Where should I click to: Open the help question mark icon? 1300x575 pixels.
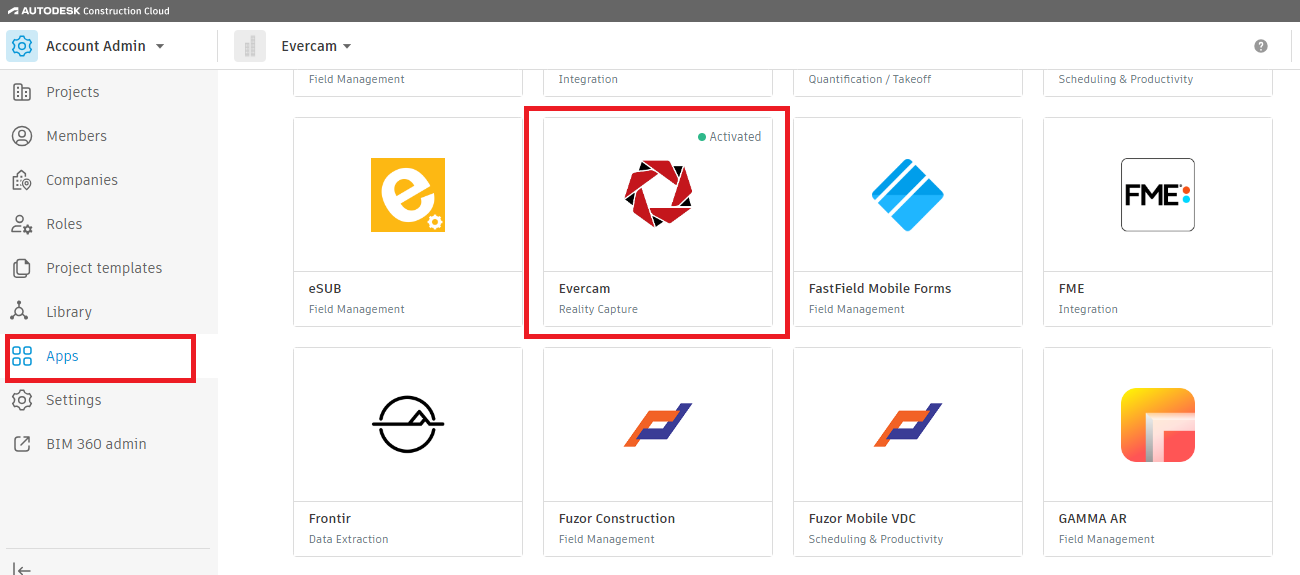(x=1261, y=46)
